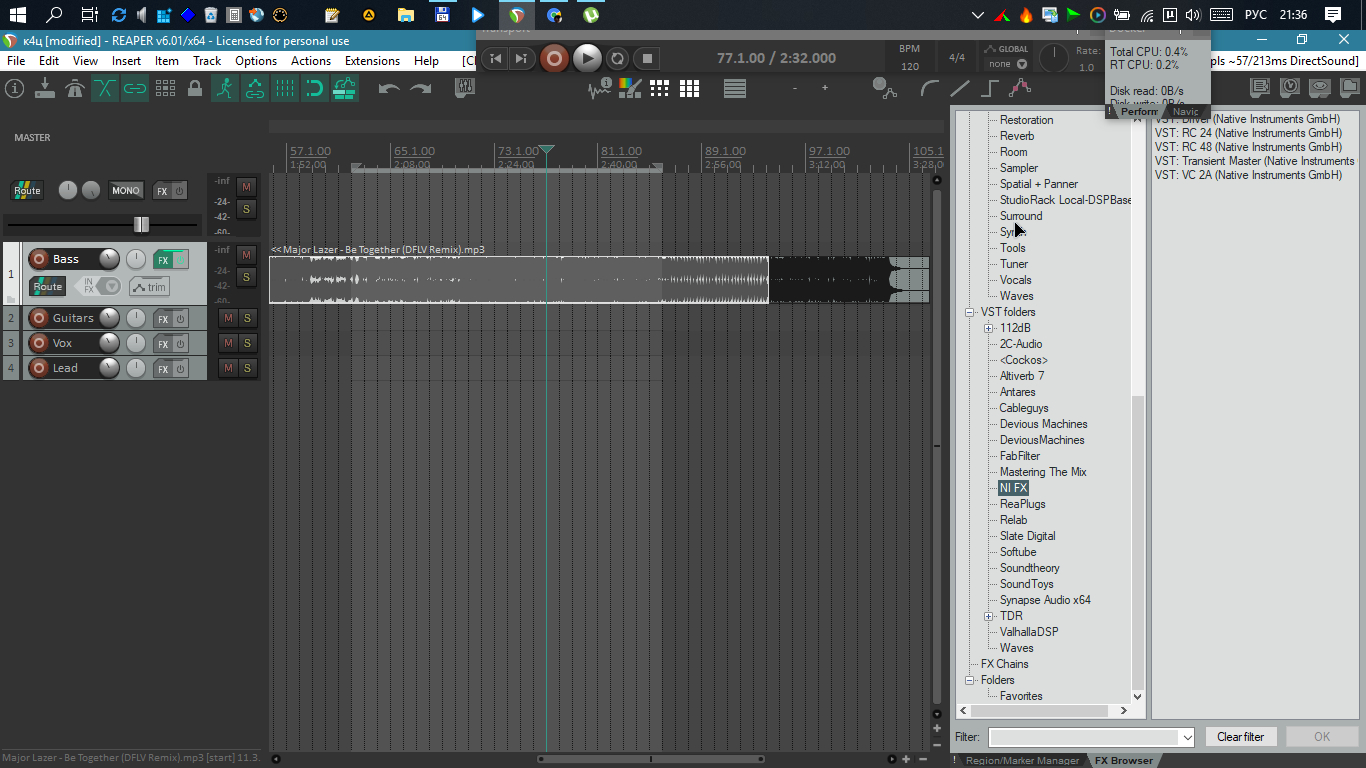Viewport: 1366px width, 768px height.
Task: Open the Filter combo box dropdown
Action: [1187, 737]
